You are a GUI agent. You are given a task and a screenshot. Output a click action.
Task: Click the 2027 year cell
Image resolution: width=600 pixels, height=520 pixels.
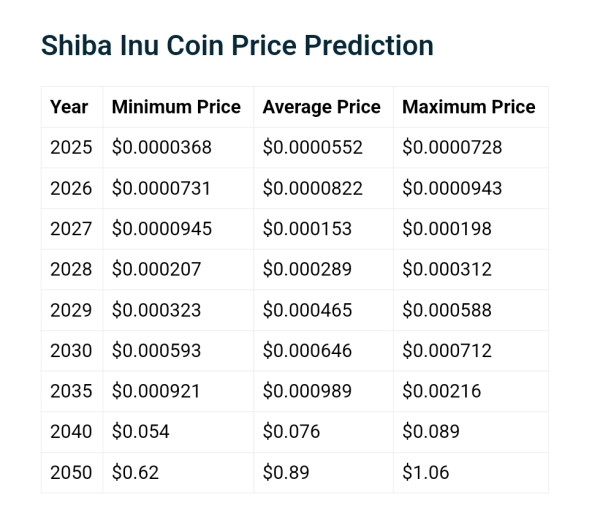71,229
